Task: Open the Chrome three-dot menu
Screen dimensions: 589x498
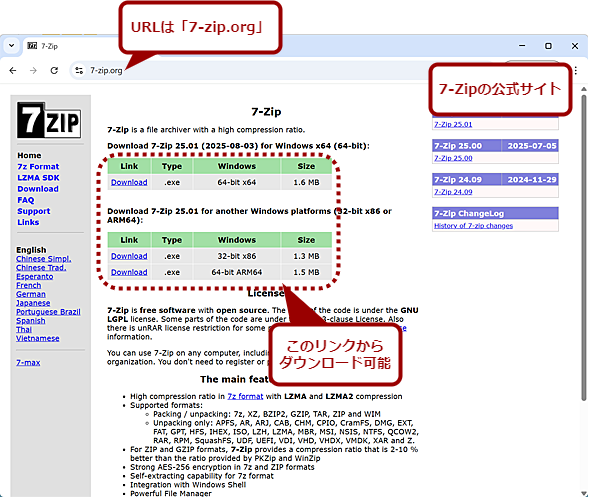Action: click(x=575, y=70)
